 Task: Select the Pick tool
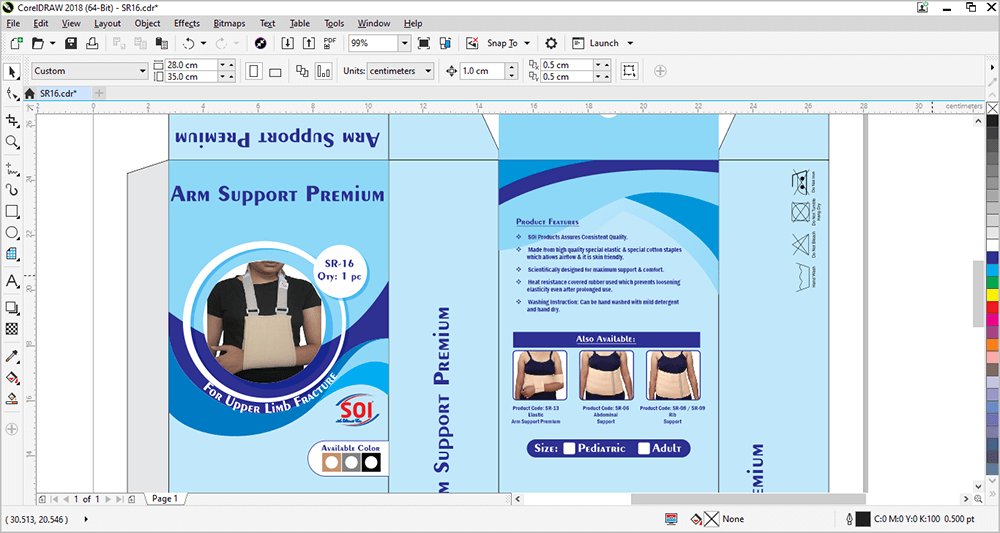click(x=11, y=71)
